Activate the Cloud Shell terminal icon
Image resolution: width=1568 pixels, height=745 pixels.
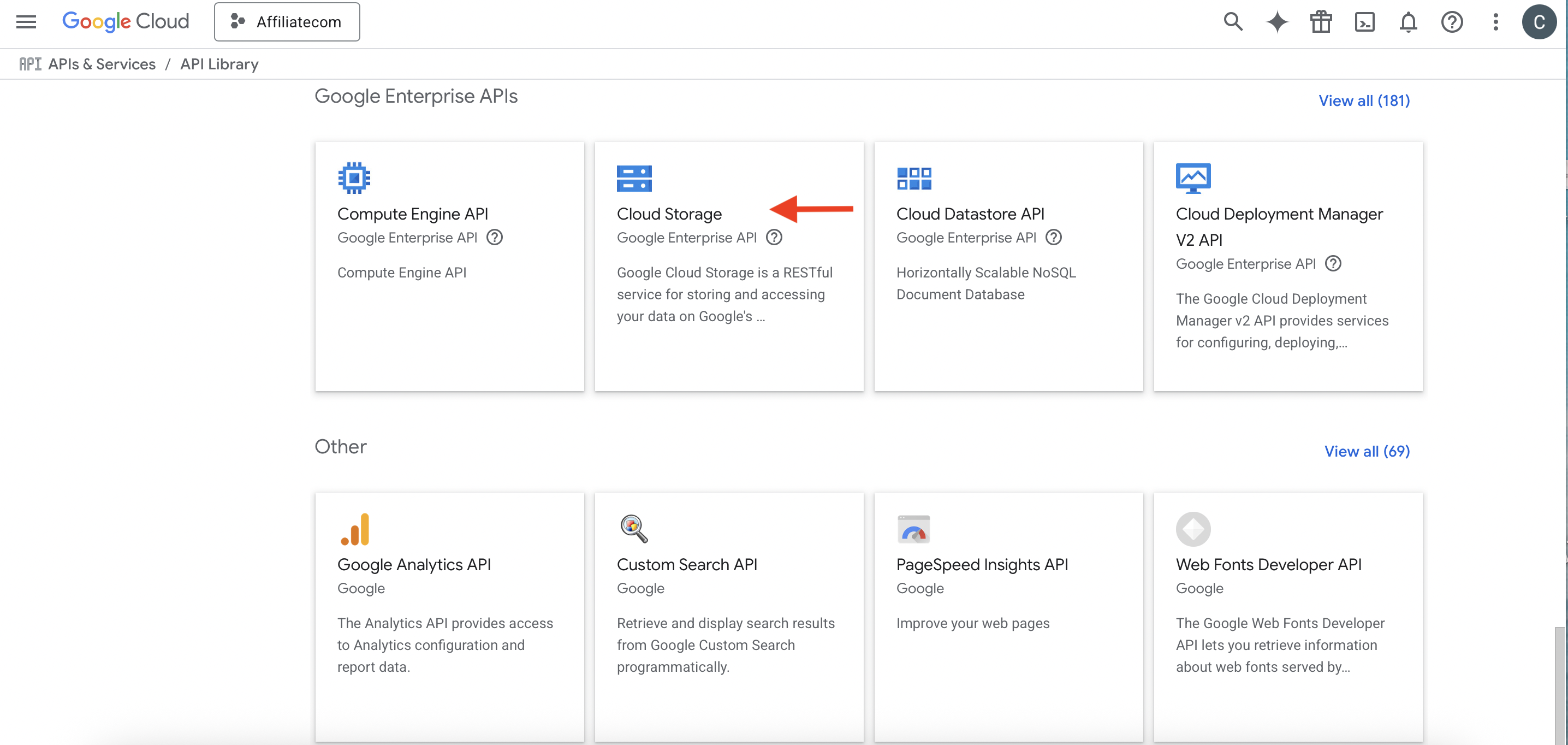click(x=1364, y=22)
